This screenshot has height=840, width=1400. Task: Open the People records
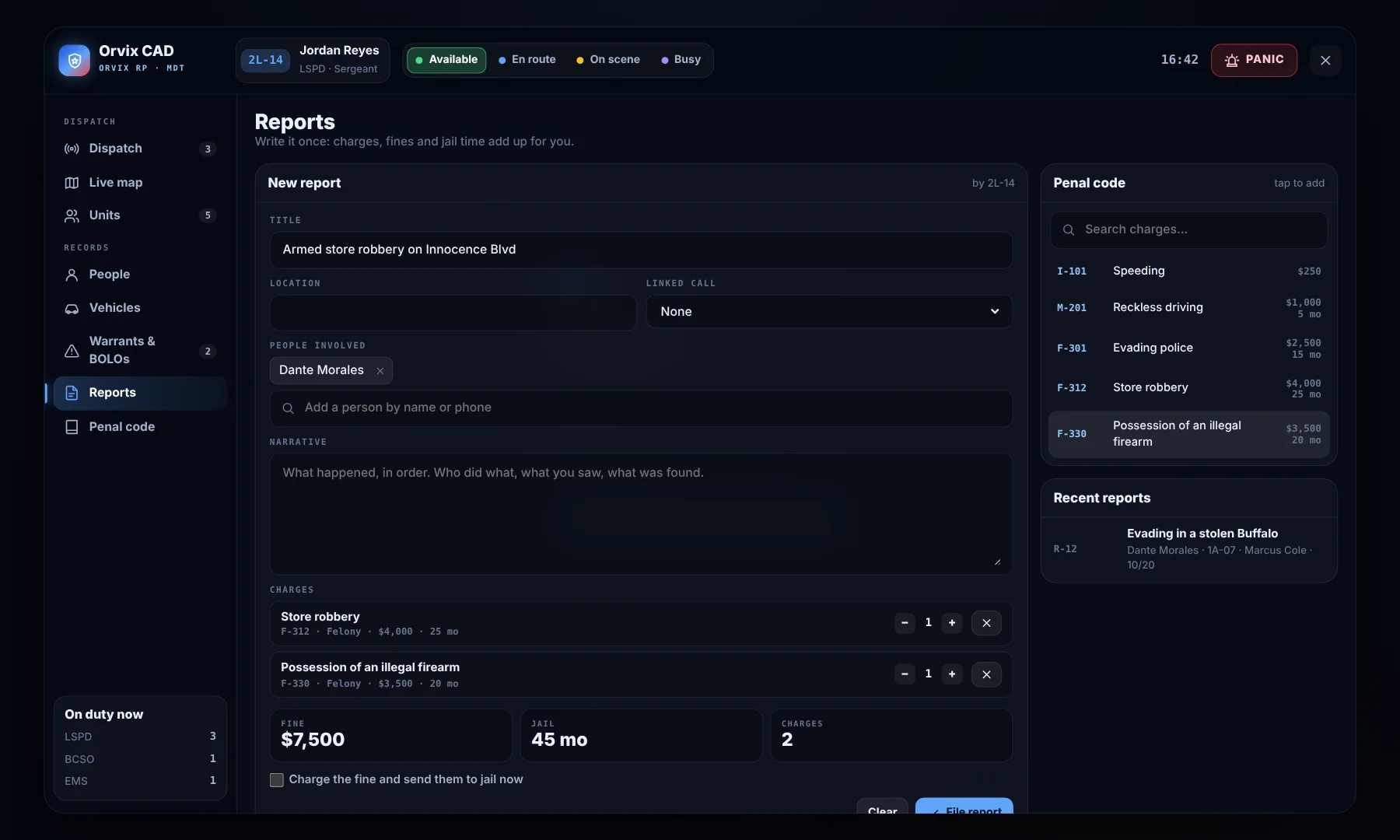coord(140,275)
